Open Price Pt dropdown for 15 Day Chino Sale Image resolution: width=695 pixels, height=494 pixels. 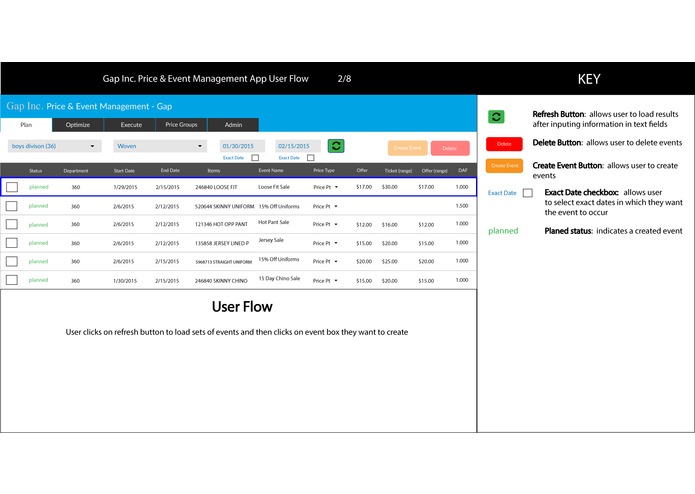tap(325, 280)
